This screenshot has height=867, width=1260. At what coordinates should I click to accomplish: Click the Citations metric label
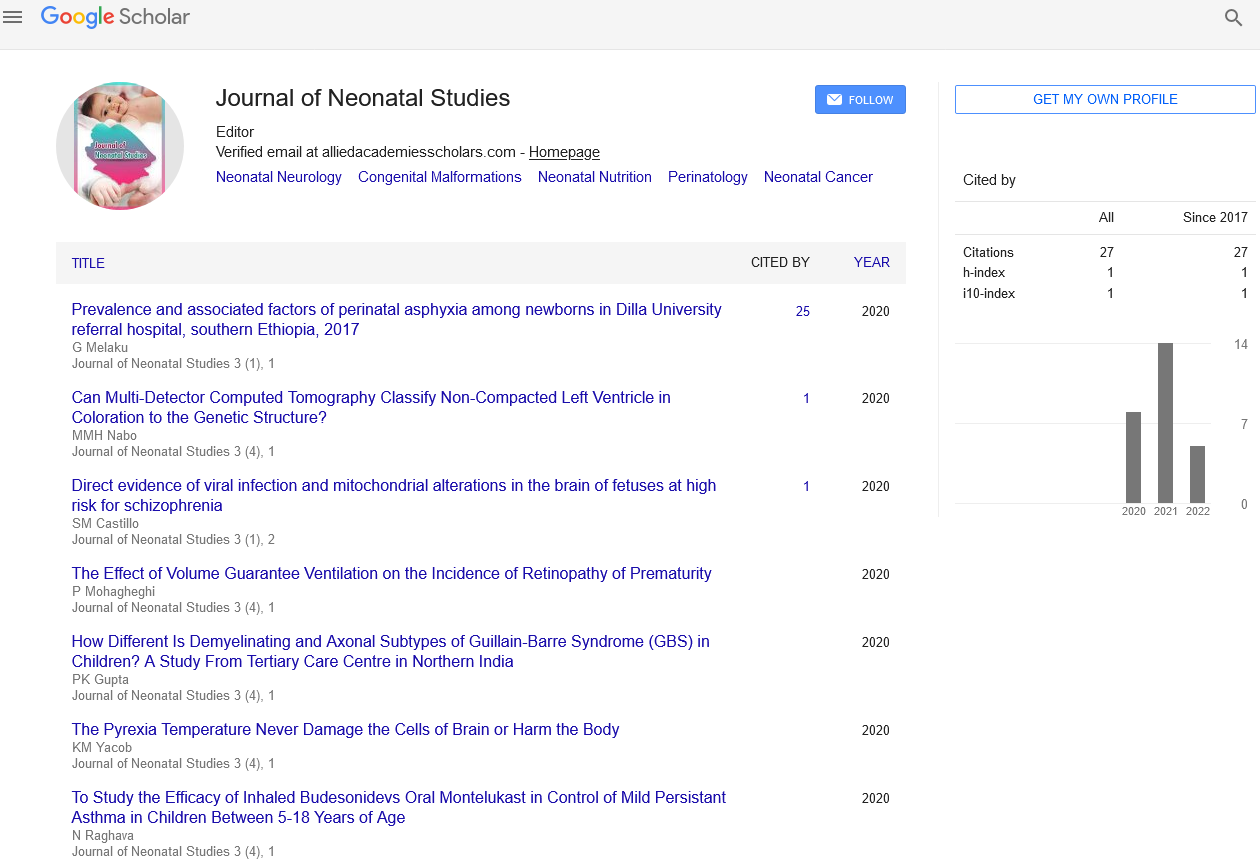tap(988, 253)
